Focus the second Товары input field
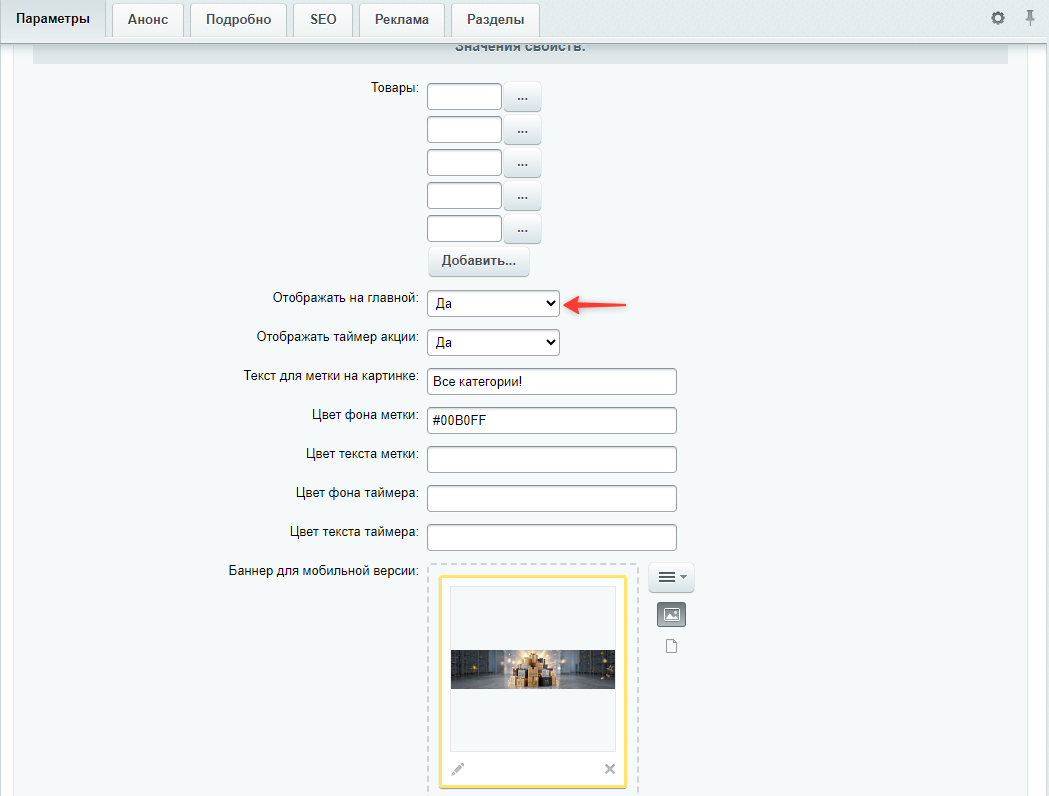 [464, 129]
